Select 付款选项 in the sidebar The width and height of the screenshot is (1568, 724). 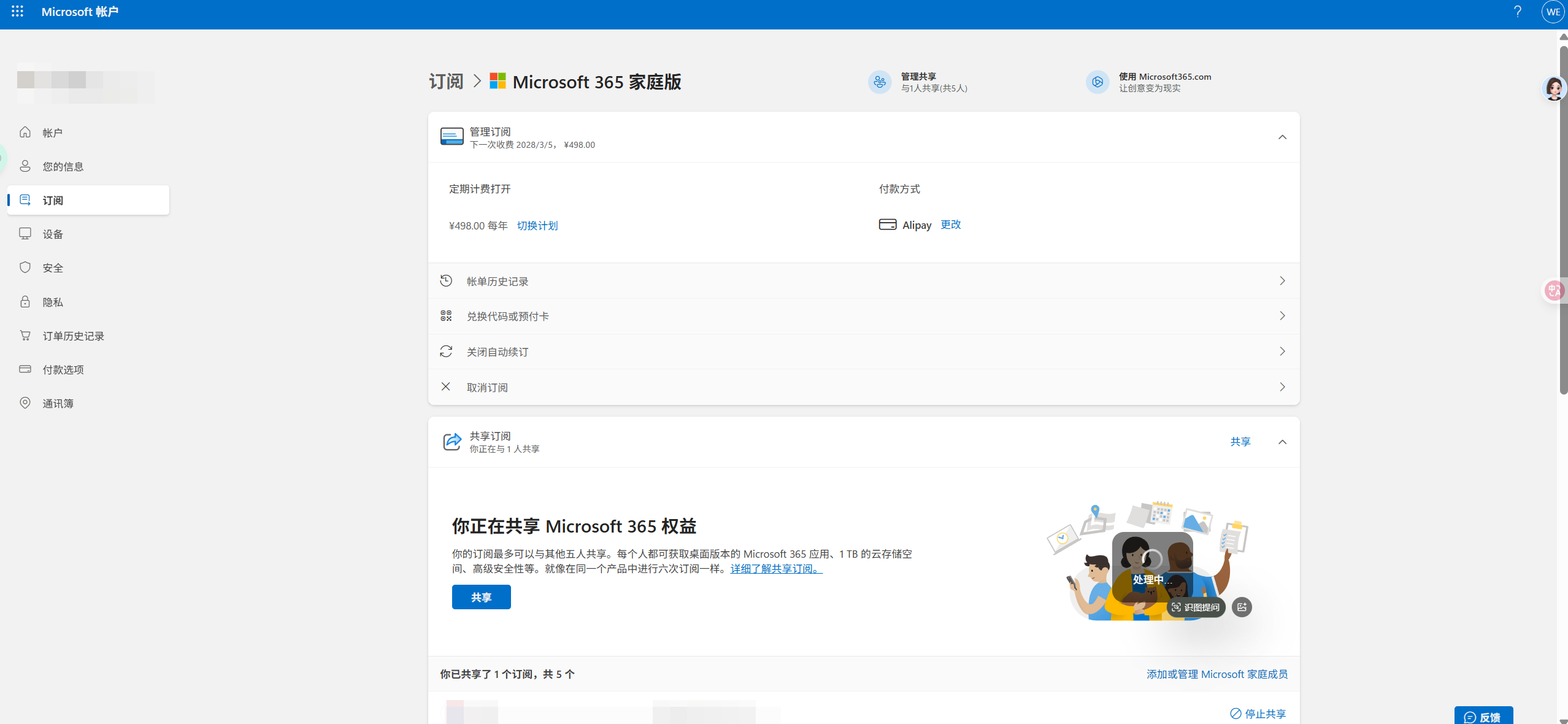point(63,369)
